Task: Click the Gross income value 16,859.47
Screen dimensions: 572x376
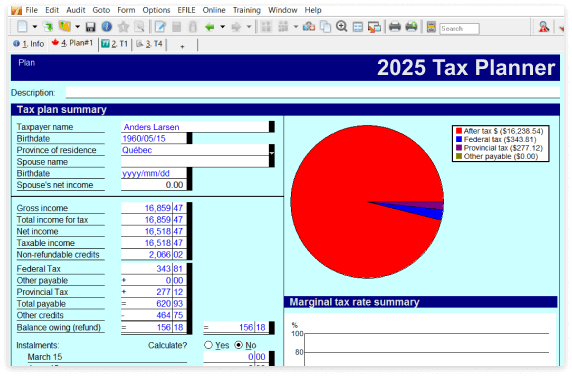Action: 154,208
